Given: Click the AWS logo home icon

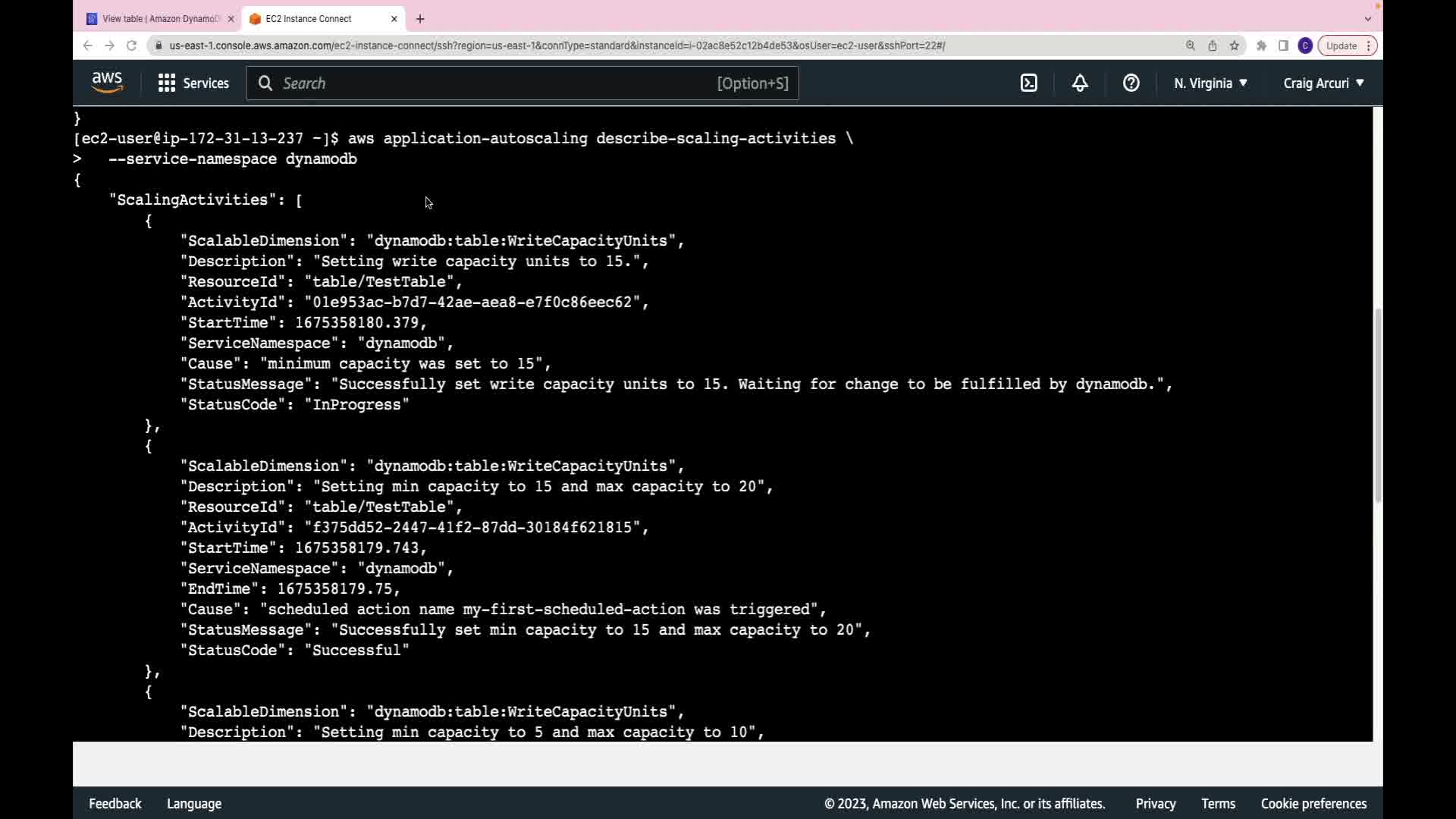Looking at the screenshot, I should tap(107, 83).
